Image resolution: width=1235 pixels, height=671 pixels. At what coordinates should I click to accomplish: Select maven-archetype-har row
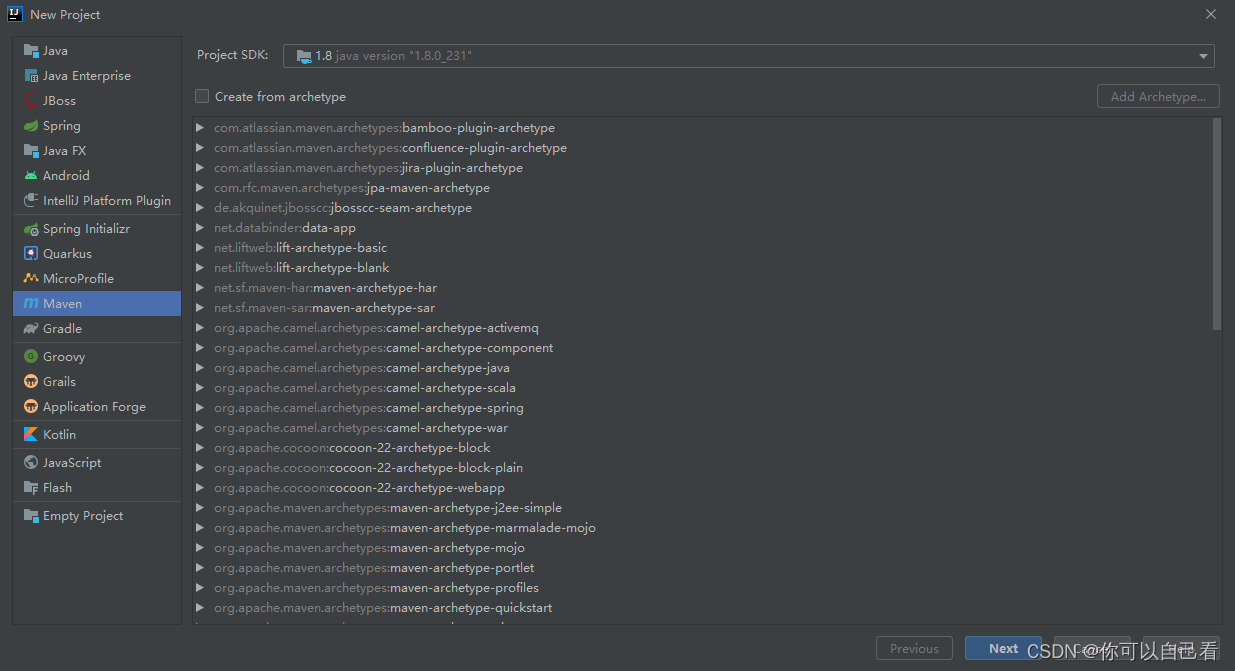[x=702, y=288]
